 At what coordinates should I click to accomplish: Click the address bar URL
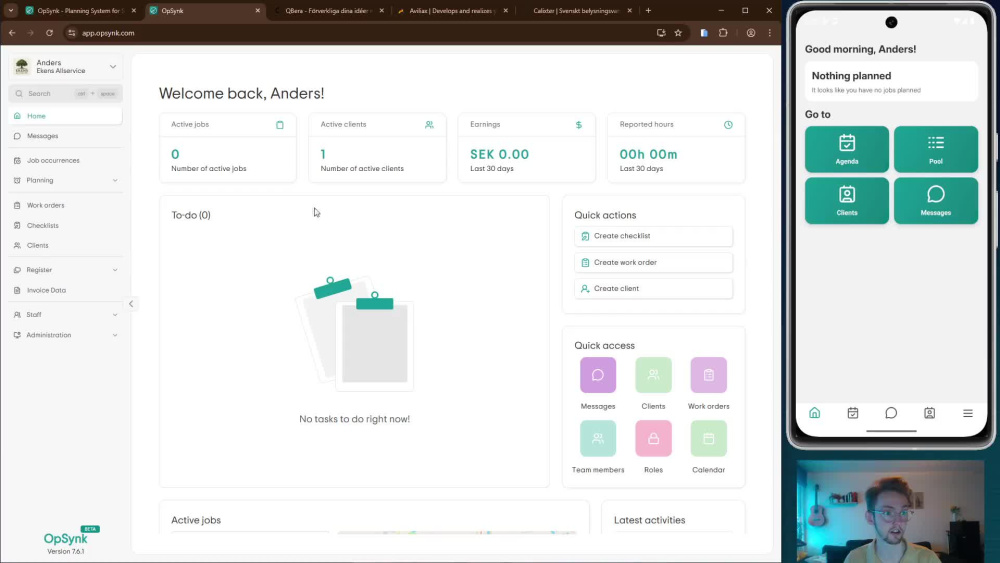pos(108,33)
